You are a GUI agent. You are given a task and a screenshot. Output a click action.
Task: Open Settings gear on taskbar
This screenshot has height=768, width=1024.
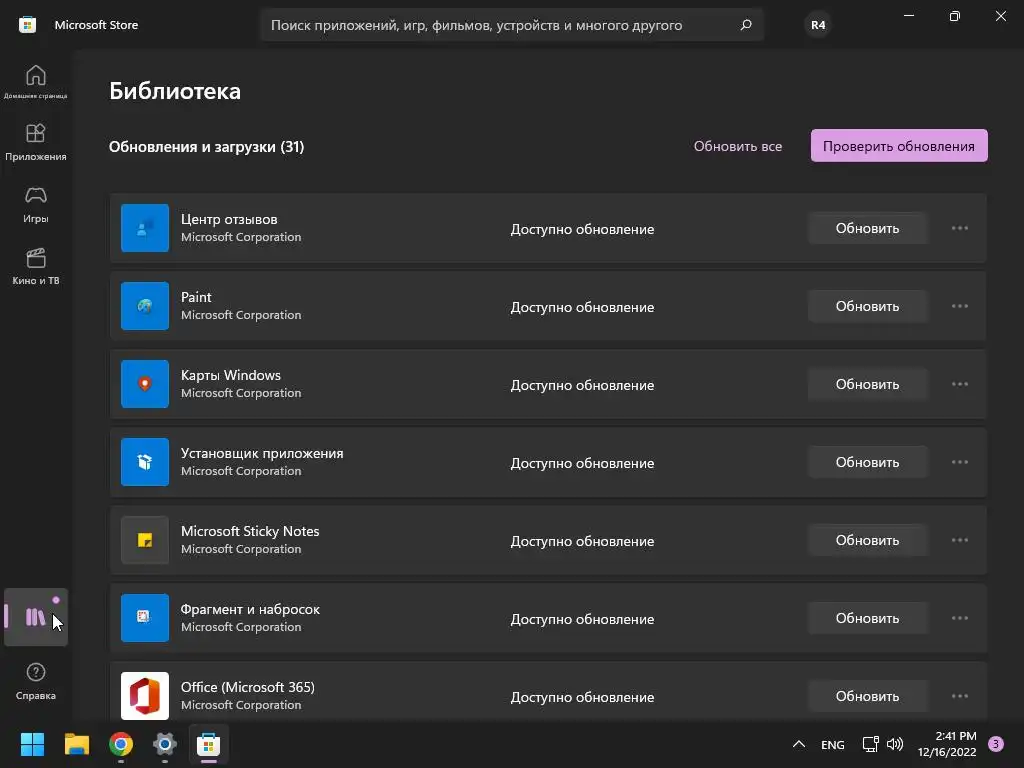[165, 744]
